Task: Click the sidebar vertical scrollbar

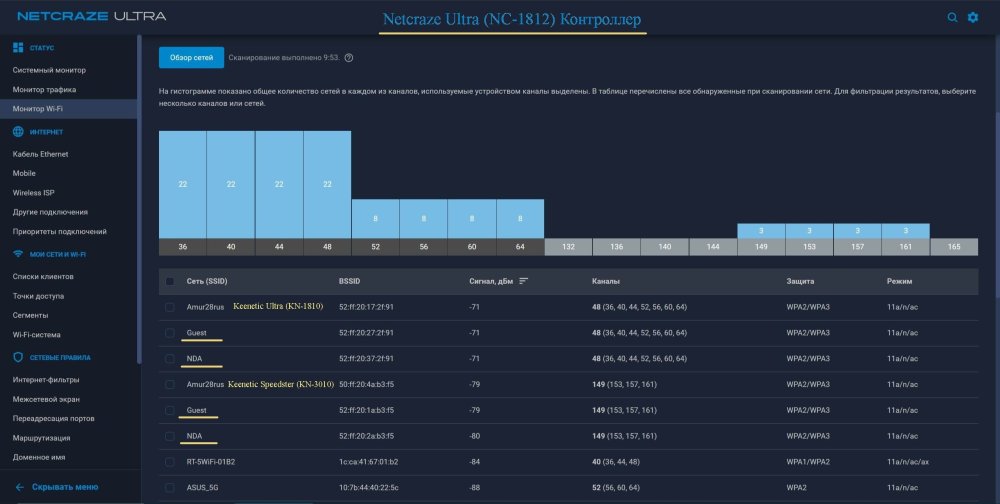Action: (x=139, y=199)
